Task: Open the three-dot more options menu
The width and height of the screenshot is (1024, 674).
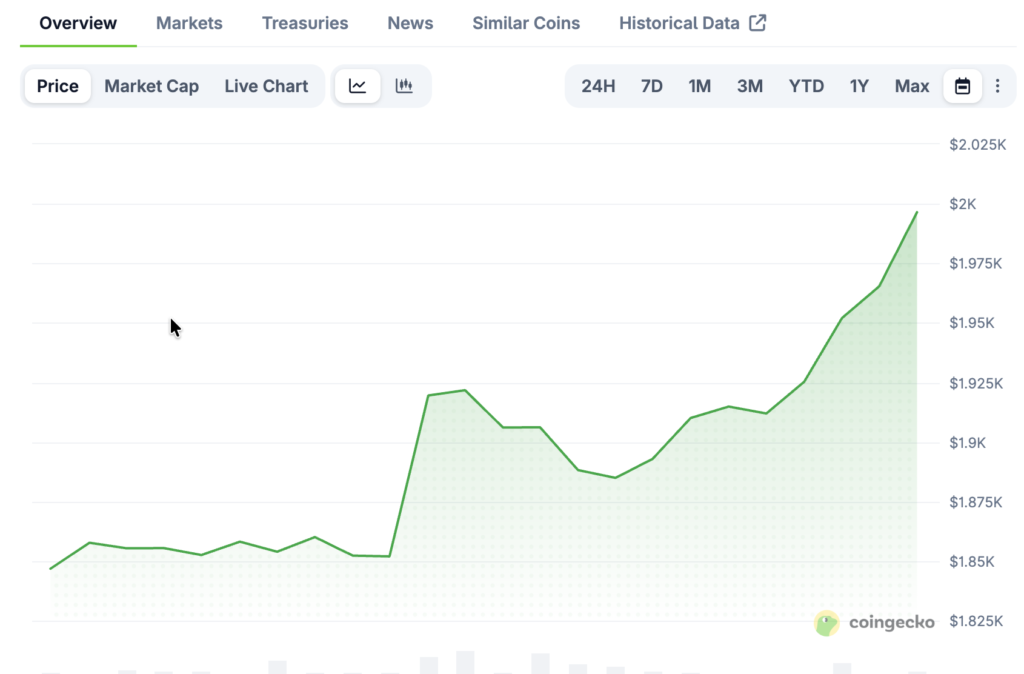Action: tap(997, 86)
